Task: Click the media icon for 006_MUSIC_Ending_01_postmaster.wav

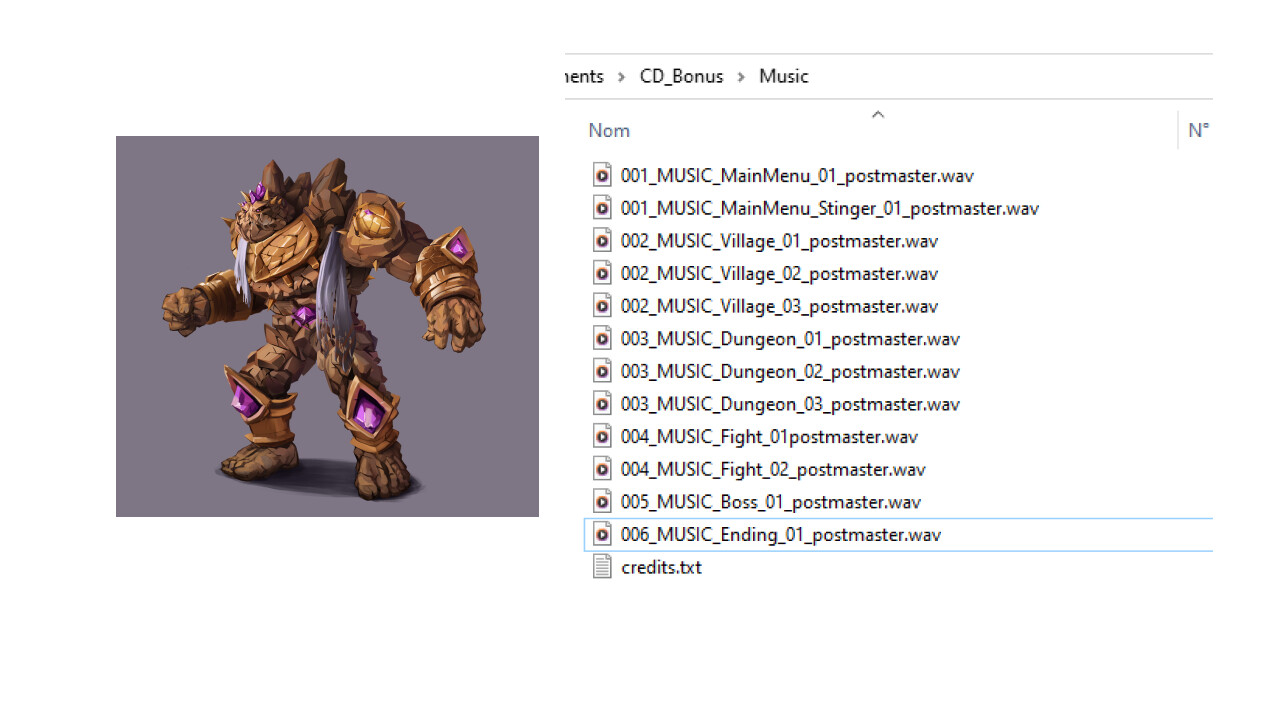Action: tap(602, 533)
